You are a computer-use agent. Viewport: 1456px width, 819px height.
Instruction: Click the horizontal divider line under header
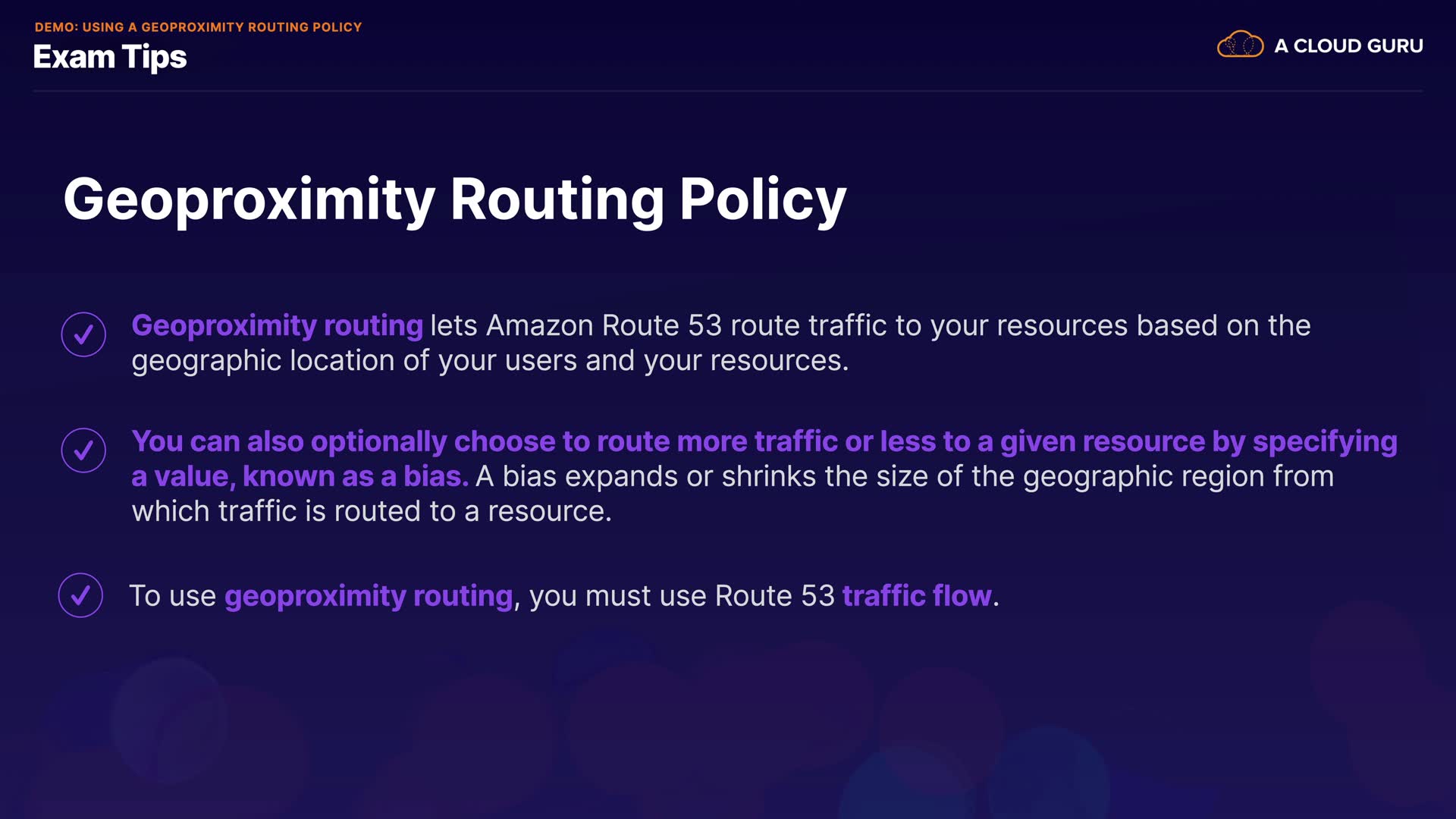[728, 91]
